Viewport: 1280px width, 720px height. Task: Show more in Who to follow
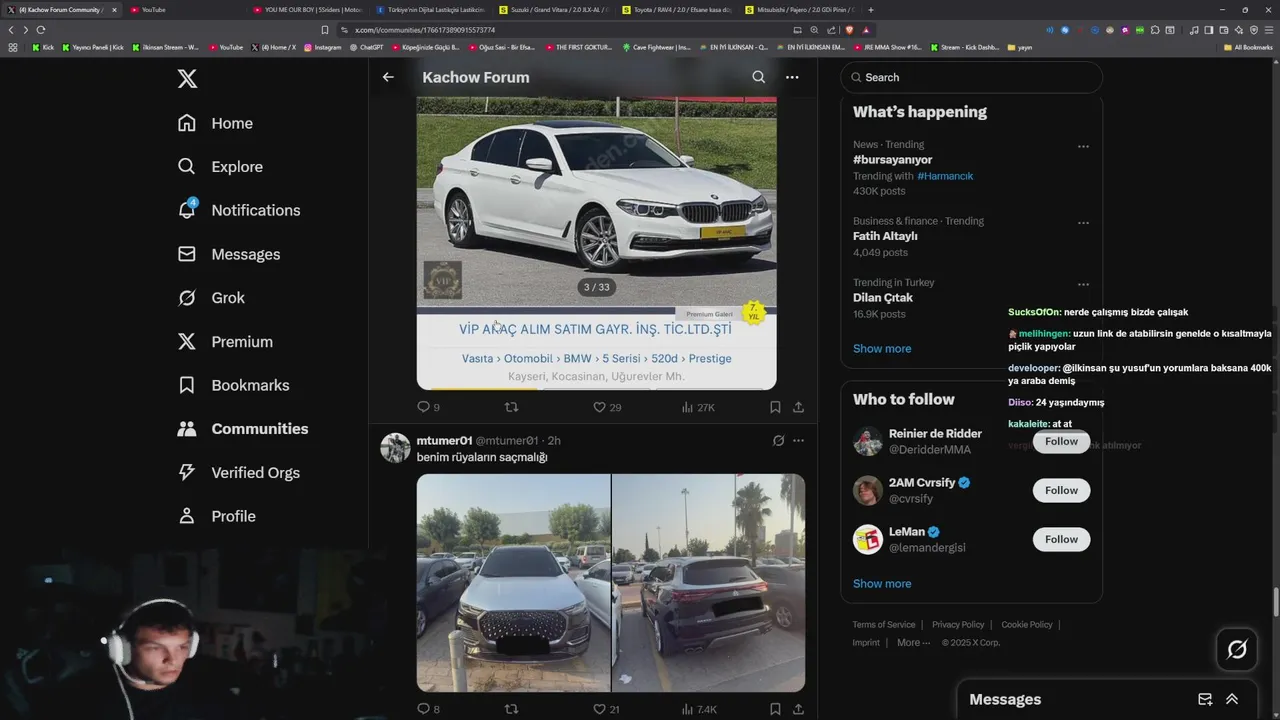click(x=882, y=584)
